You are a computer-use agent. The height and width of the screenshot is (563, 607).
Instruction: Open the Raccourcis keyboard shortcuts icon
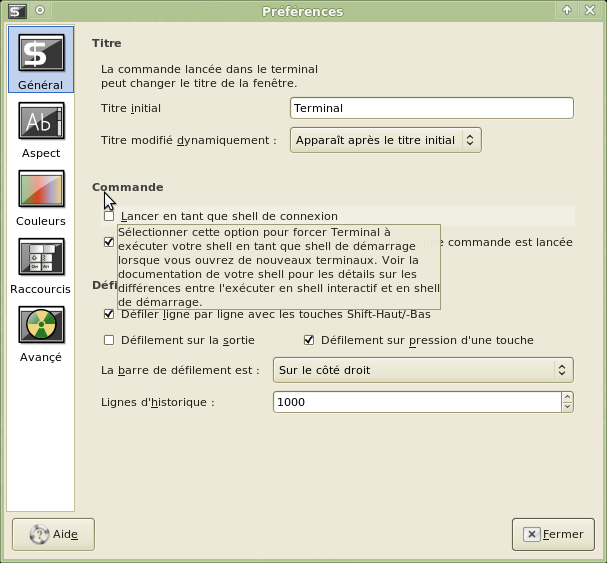coord(41,257)
